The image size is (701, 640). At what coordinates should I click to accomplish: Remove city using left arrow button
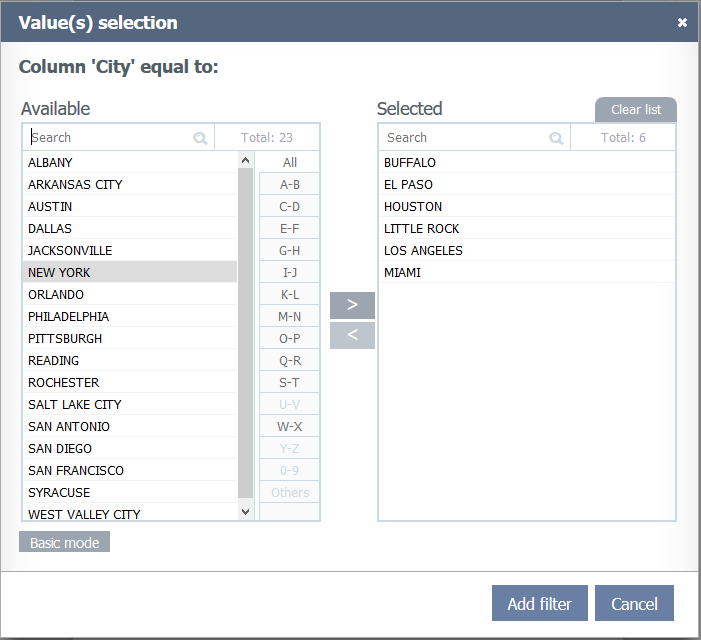click(352, 335)
